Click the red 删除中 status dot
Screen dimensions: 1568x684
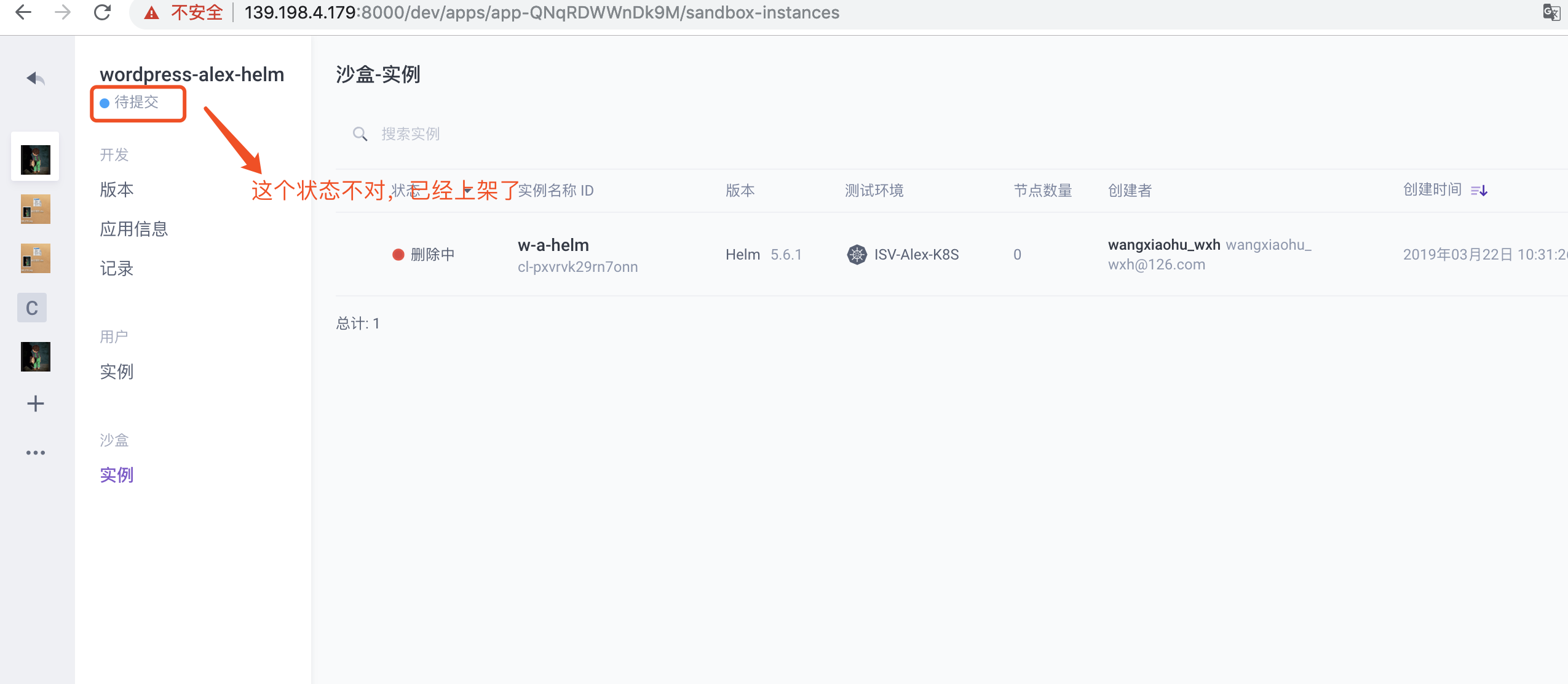click(x=398, y=254)
